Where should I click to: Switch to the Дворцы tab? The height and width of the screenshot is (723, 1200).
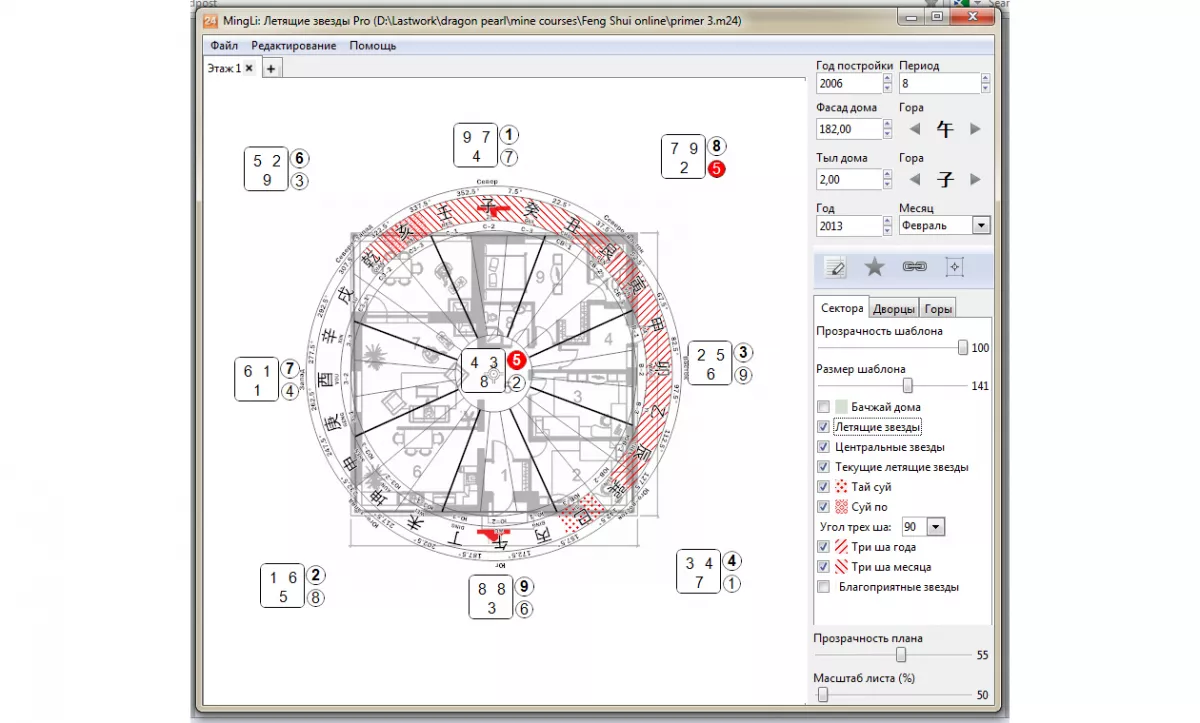click(894, 309)
